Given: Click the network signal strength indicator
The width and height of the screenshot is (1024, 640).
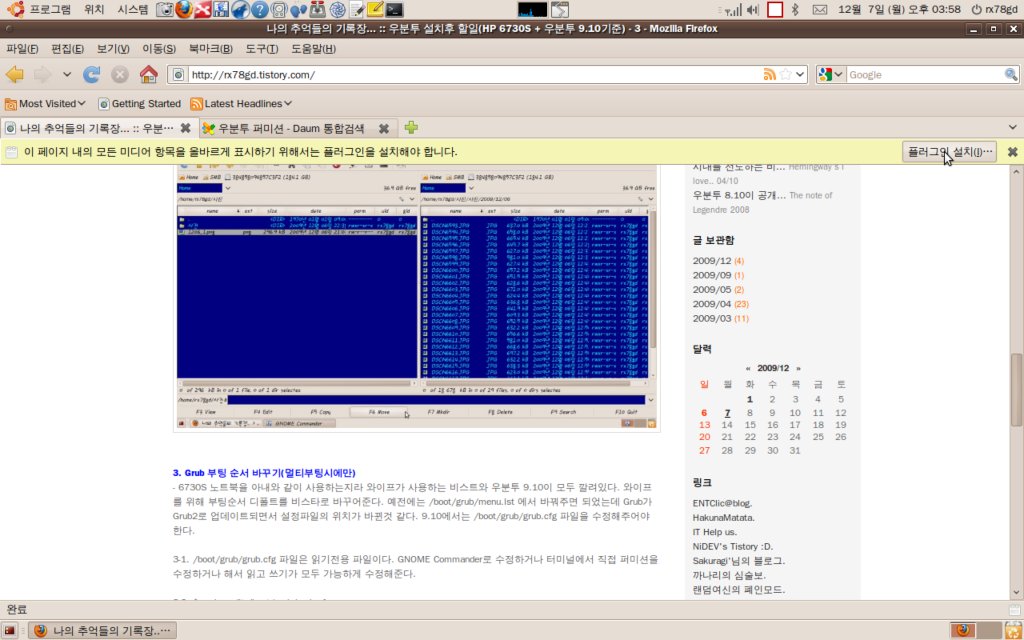Looking at the screenshot, I should [x=731, y=10].
